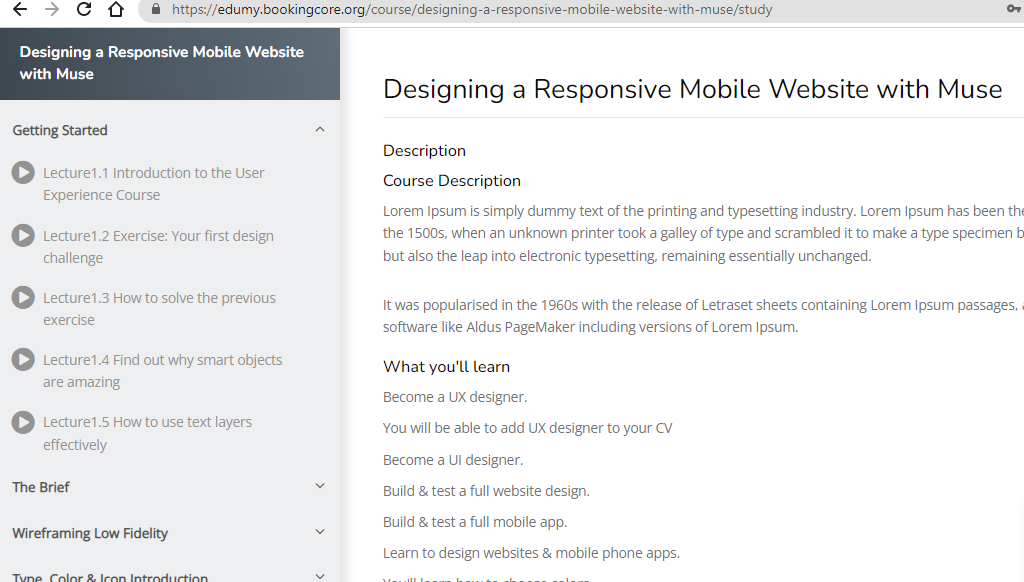Click the browser forward arrow
Screen dimensions: 1024x582
52,9
